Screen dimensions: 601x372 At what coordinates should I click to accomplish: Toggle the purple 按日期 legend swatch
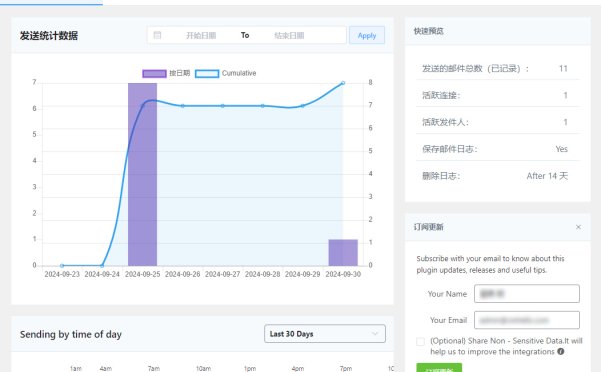154,74
